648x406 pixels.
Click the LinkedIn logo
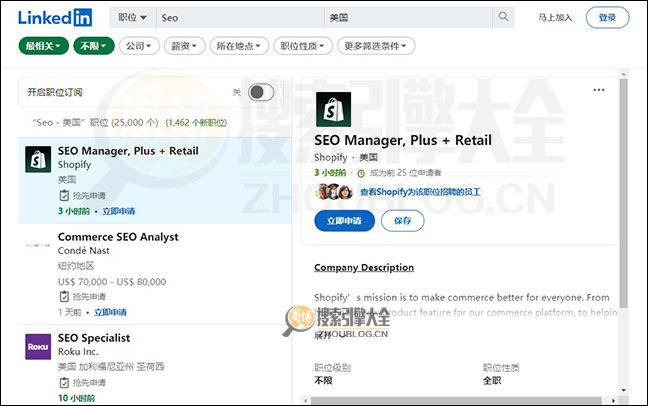coord(55,17)
